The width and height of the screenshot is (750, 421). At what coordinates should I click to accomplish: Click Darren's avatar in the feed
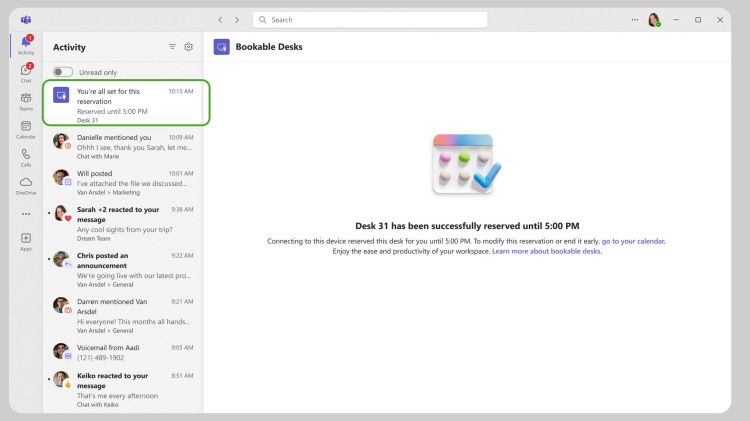(61, 305)
